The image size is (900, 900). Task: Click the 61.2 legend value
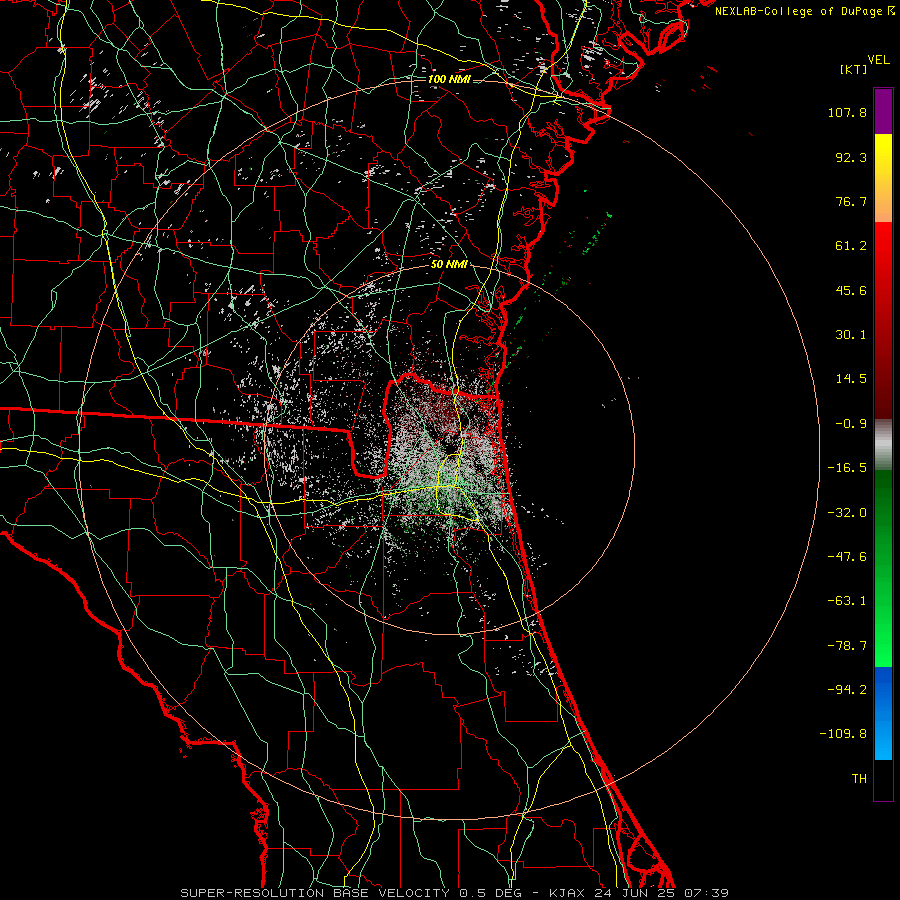tap(851, 246)
